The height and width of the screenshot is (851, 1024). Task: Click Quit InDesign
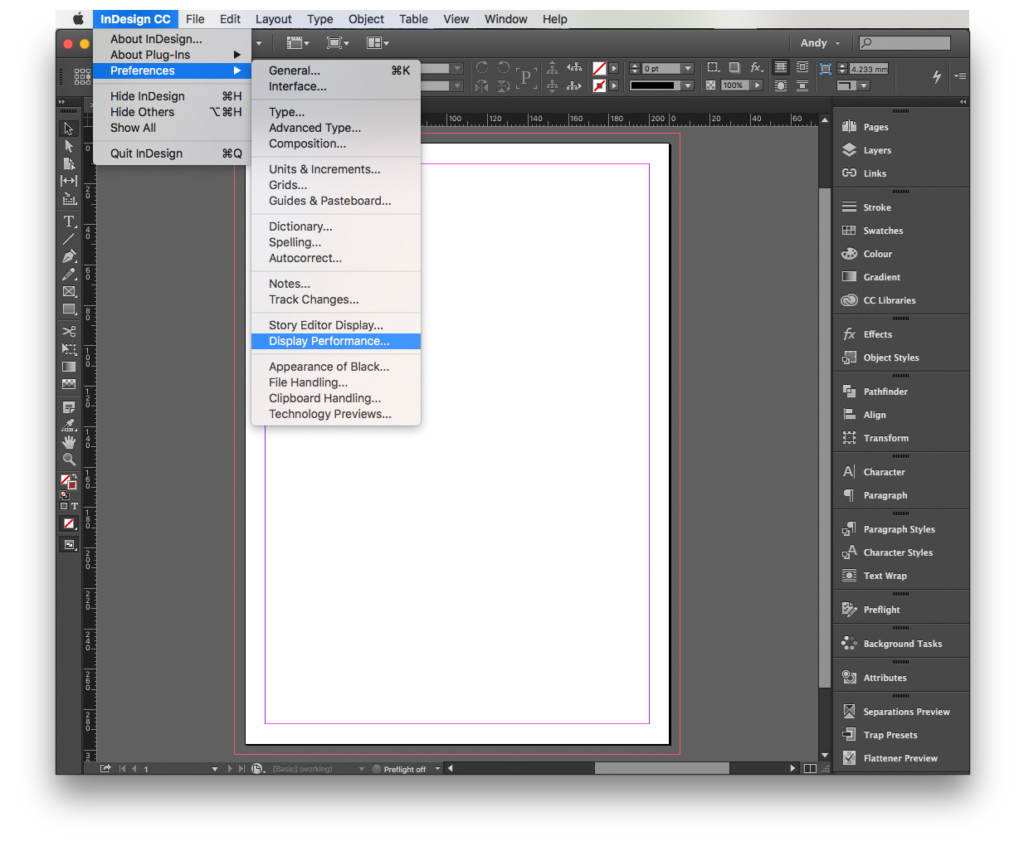pyautogui.click(x=147, y=153)
